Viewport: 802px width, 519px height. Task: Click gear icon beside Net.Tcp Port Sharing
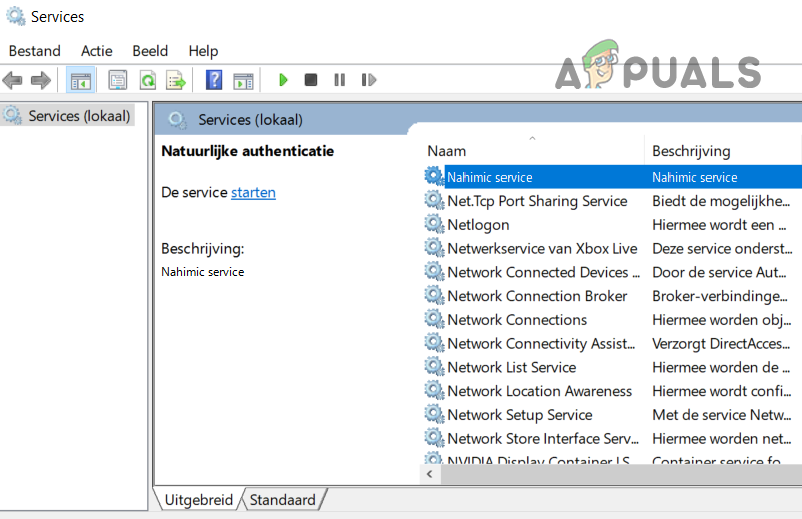coord(434,200)
